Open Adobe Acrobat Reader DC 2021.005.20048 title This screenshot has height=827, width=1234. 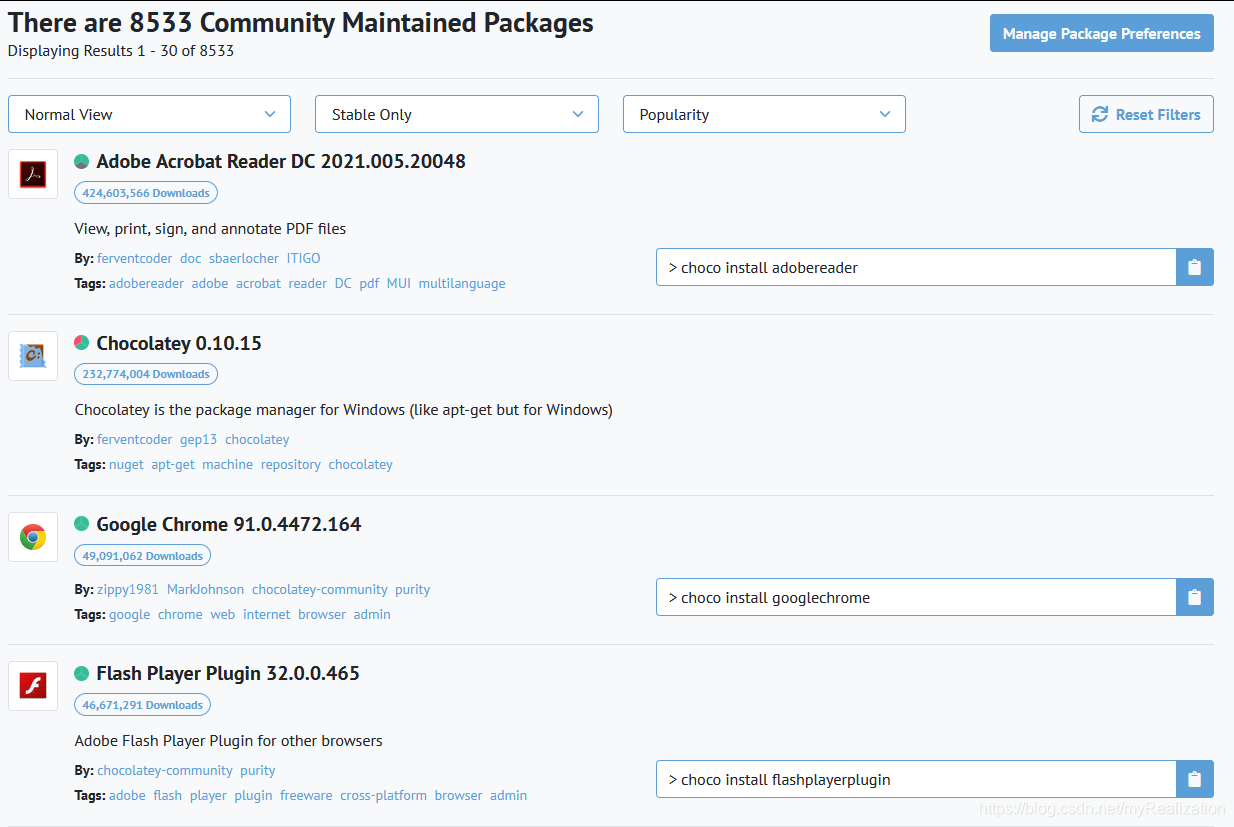[281, 162]
